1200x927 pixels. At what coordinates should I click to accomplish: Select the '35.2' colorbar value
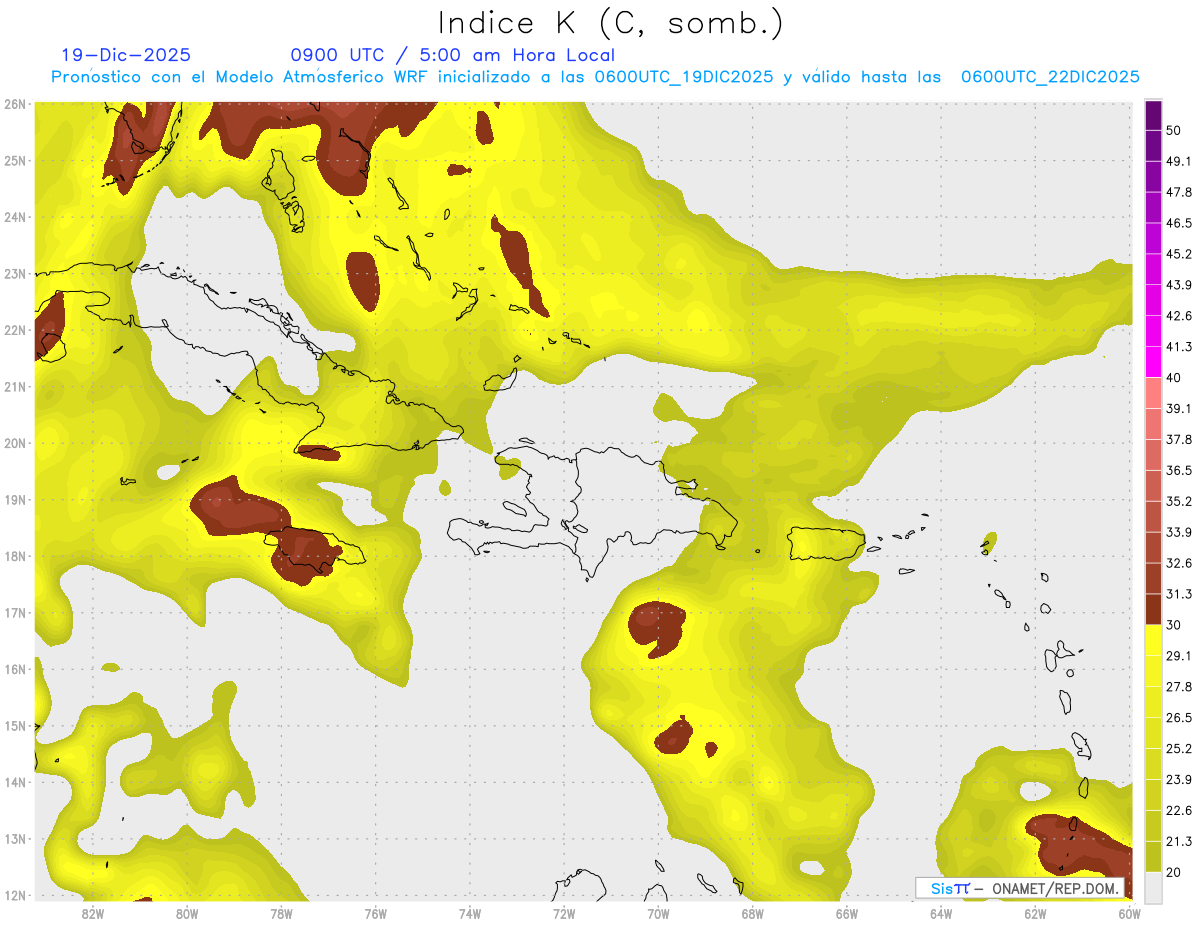click(1179, 501)
